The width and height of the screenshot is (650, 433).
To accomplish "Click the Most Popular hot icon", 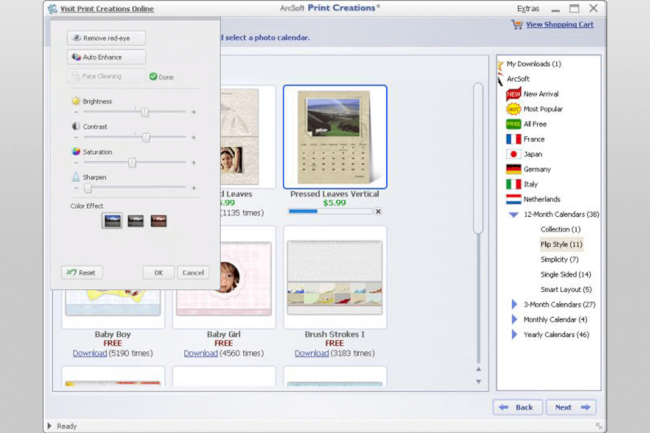I will point(513,109).
